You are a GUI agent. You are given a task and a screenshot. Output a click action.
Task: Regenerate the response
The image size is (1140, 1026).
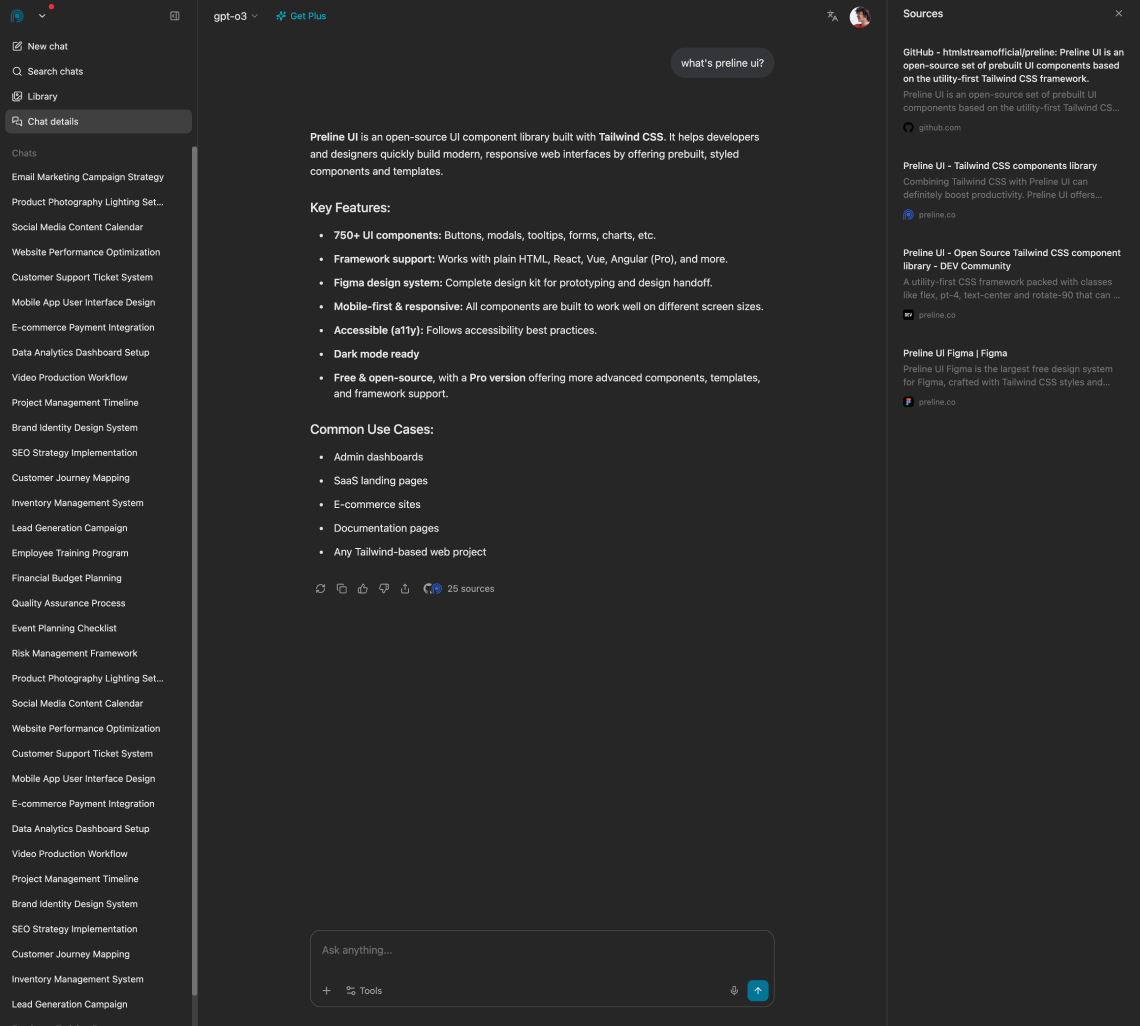[321, 588]
